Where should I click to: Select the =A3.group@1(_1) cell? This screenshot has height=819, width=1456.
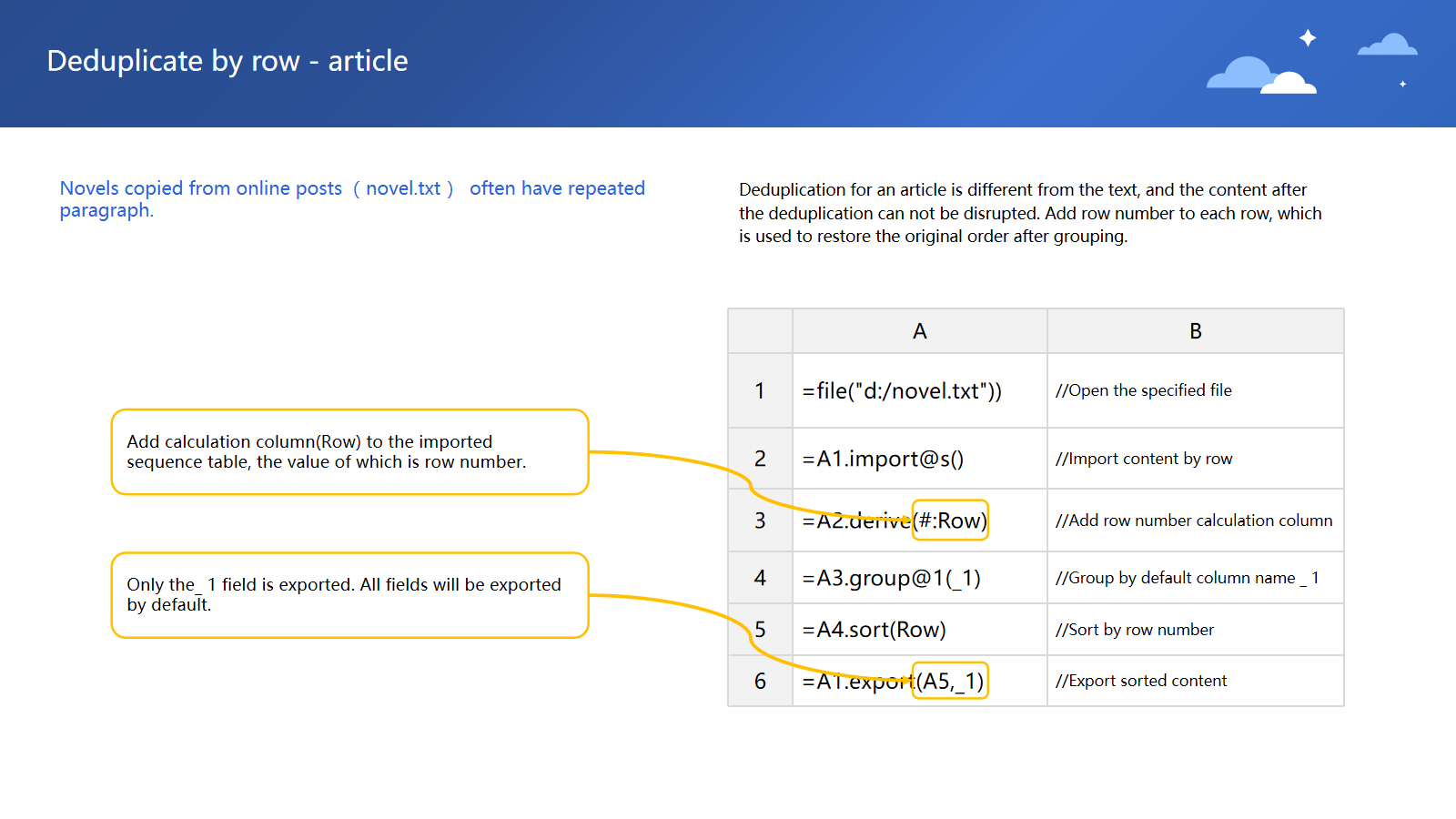click(x=891, y=578)
